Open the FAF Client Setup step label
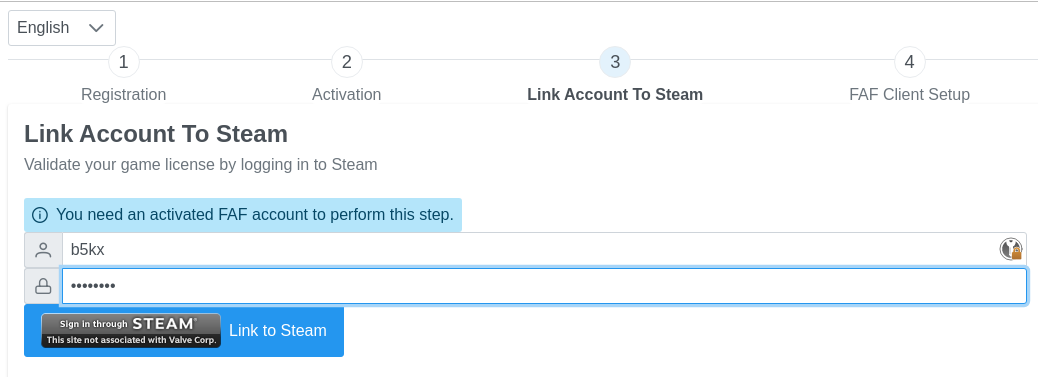 (910, 95)
